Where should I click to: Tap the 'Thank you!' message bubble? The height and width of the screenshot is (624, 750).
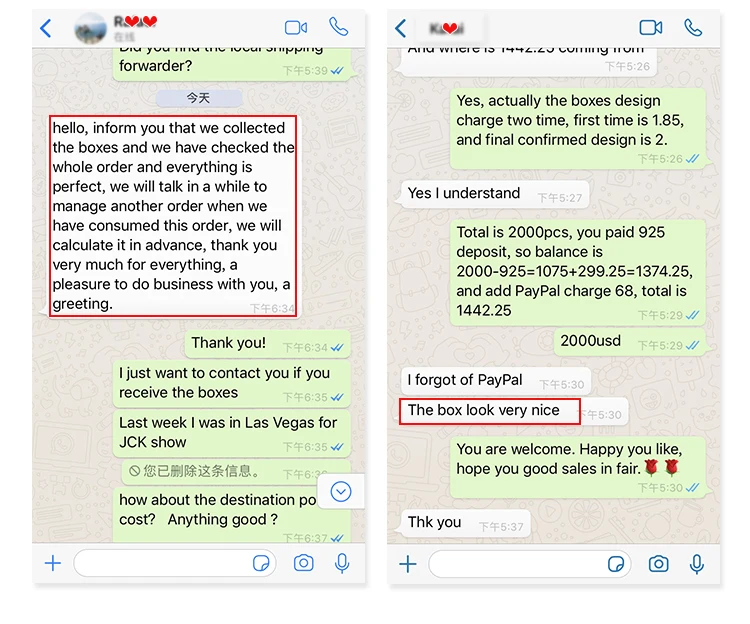point(267,344)
